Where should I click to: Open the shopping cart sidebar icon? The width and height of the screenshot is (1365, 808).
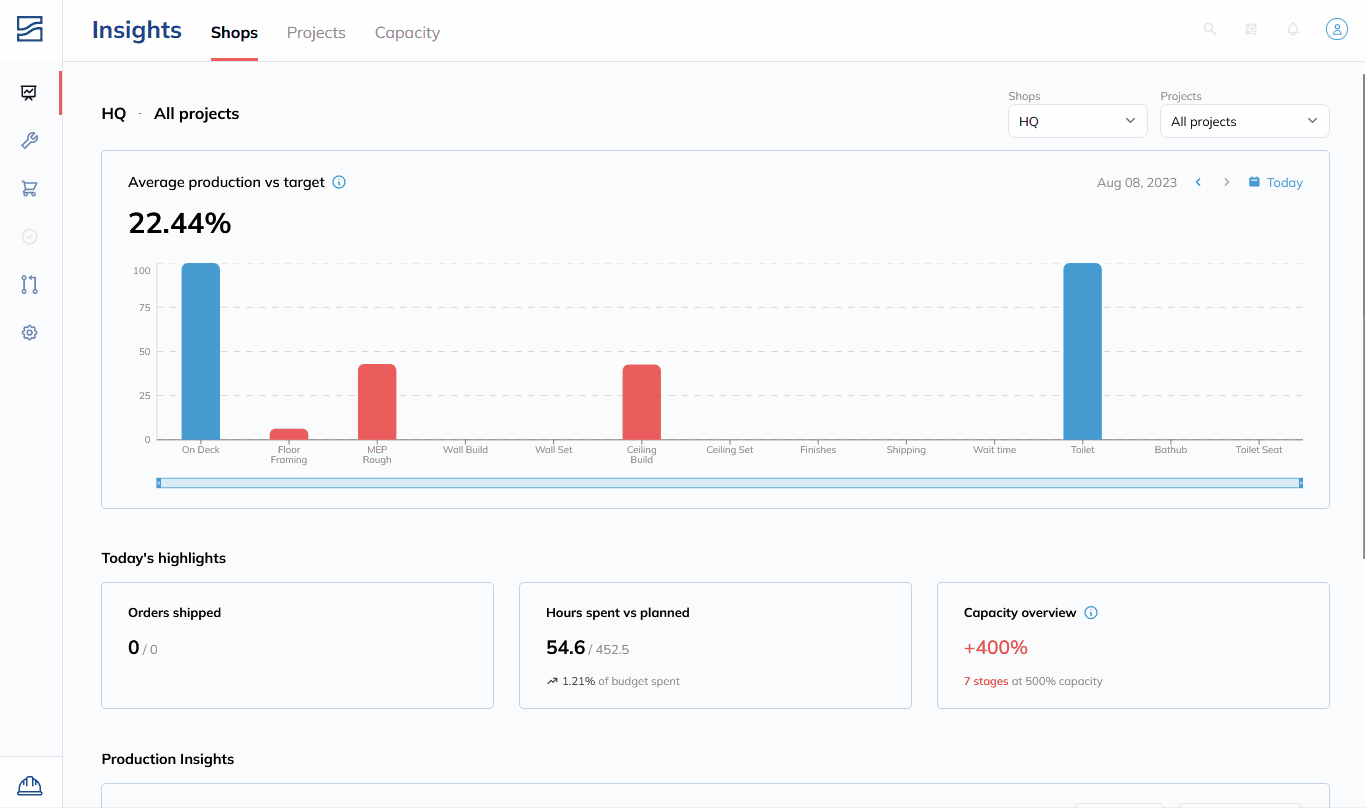click(x=29, y=189)
